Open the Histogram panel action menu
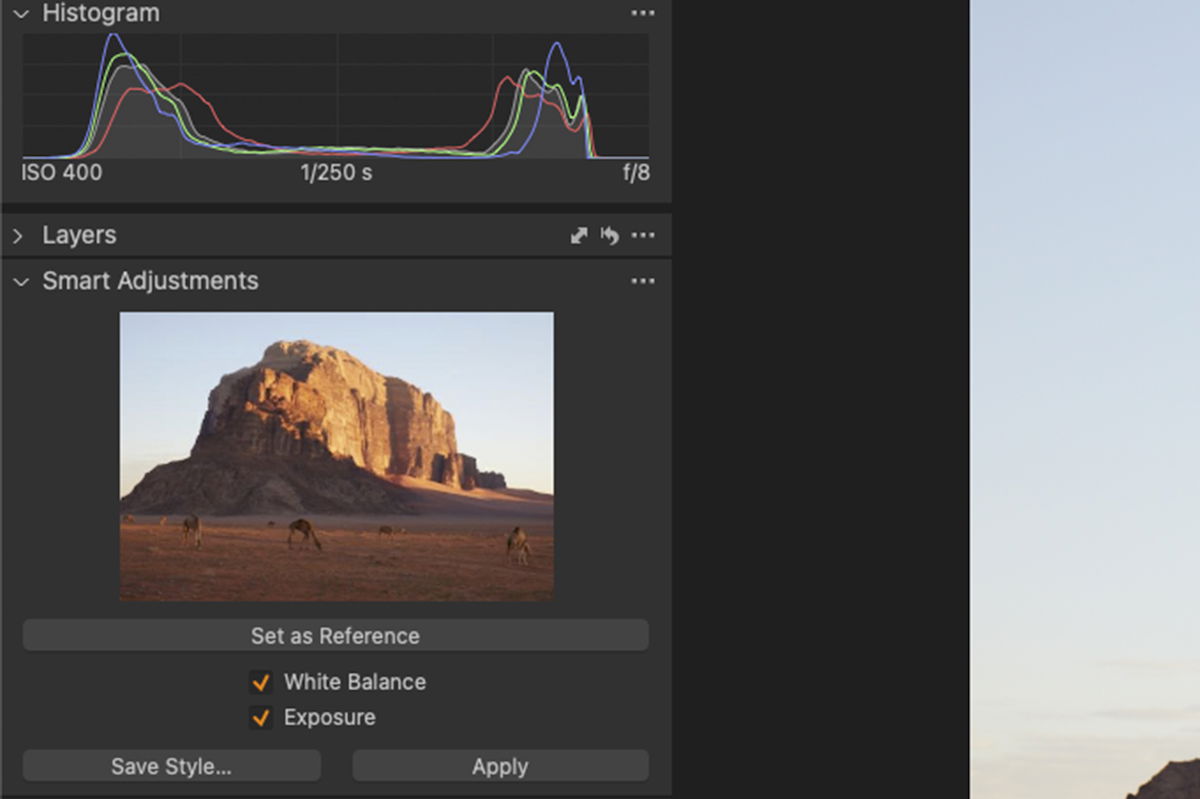1200x799 pixels. point(643,13)
